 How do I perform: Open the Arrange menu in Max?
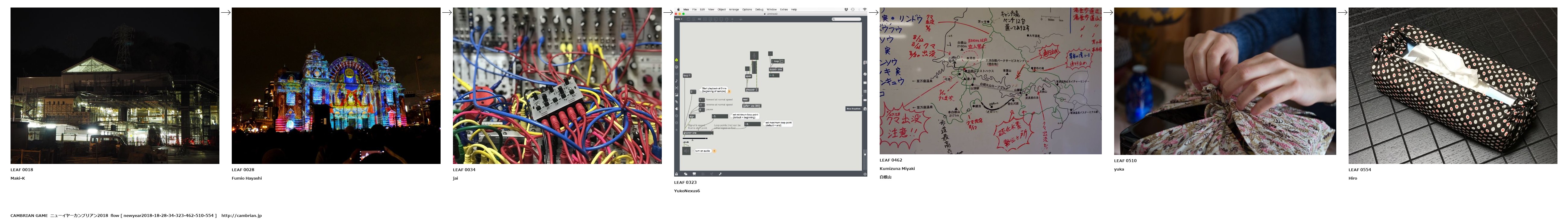[x=734, y=10]
